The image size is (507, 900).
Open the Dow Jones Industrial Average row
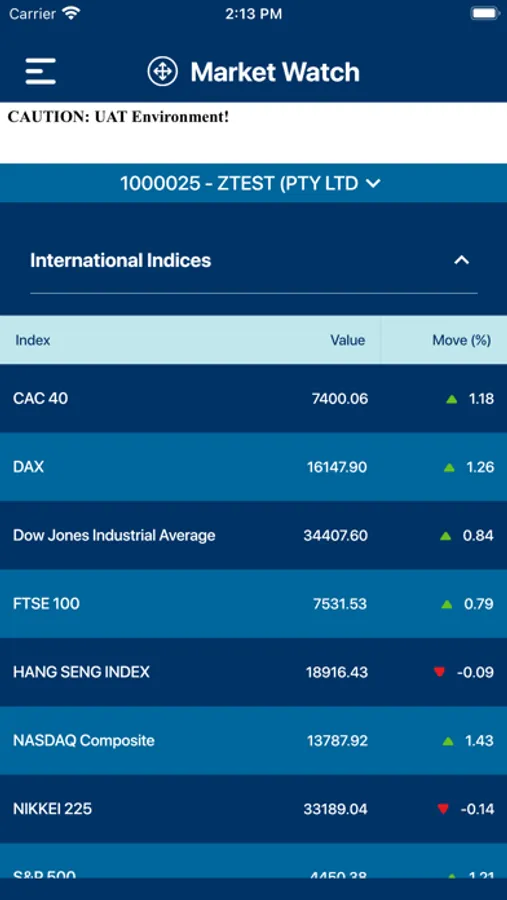tap(253, 536)
